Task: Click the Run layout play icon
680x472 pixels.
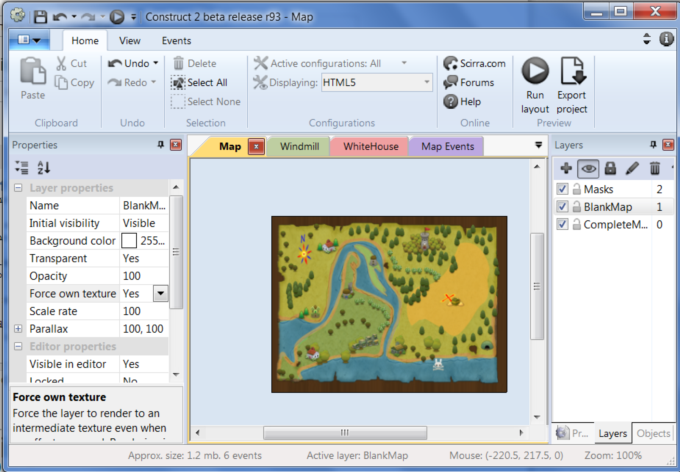Action: pos(535,70)
